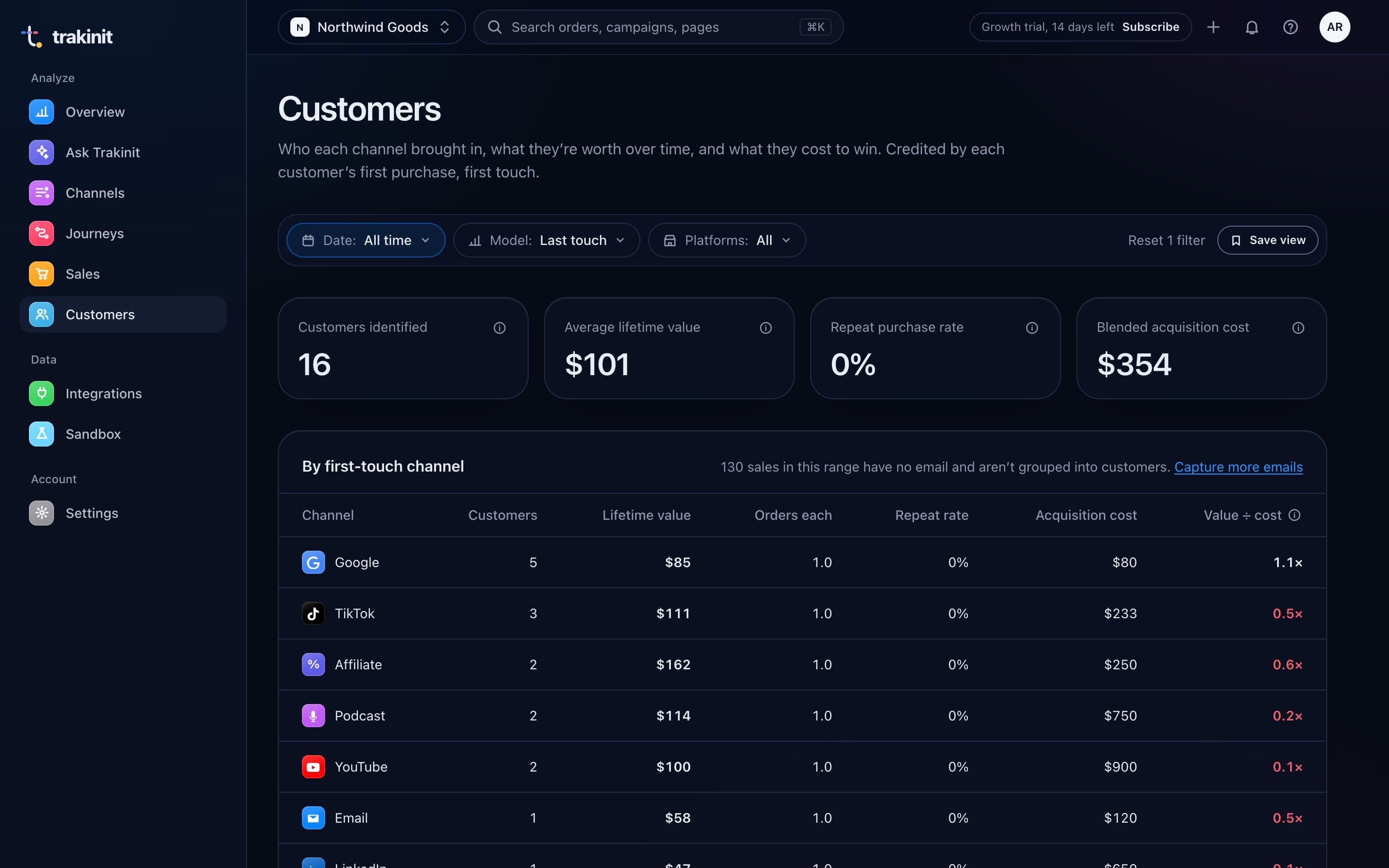Click the Google channel icon
The width and height of the screenshot is (1389, 868).
[x=313, y=562]
